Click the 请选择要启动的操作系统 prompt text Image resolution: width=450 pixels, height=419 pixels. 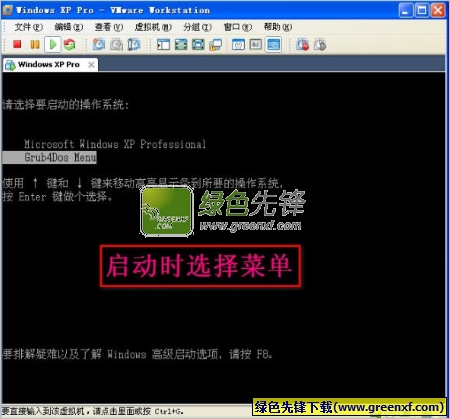[x=65, y=105]
